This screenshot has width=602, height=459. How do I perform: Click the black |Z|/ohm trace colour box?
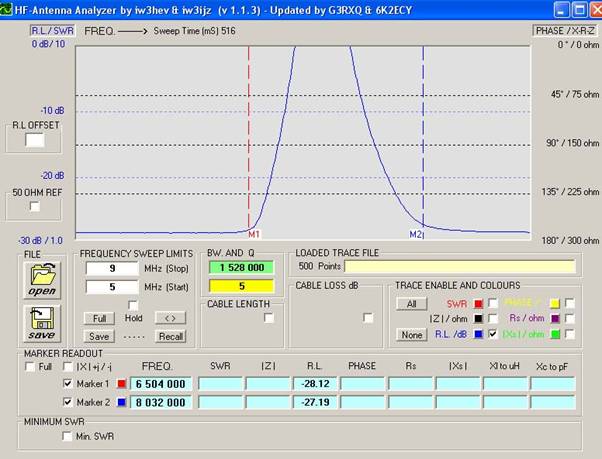(x=477, y=318)
